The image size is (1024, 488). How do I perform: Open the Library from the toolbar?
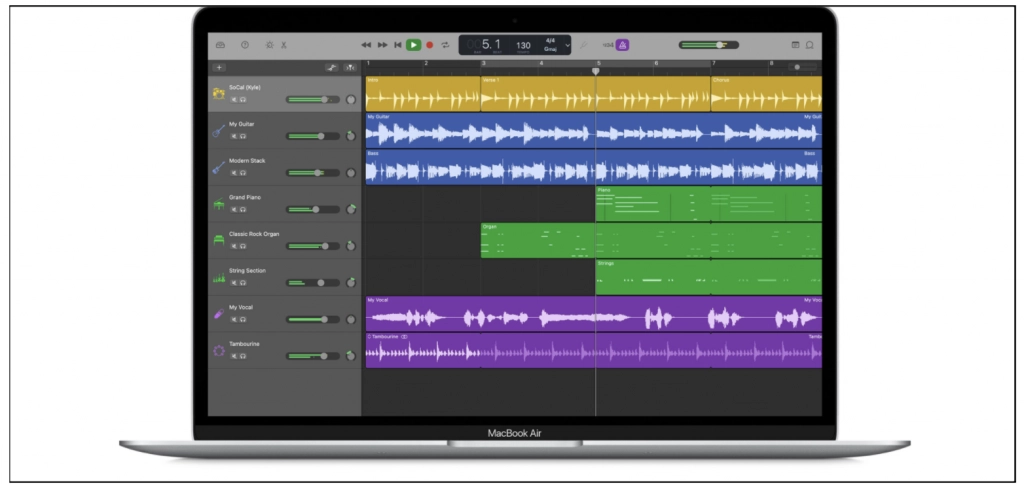221,45
